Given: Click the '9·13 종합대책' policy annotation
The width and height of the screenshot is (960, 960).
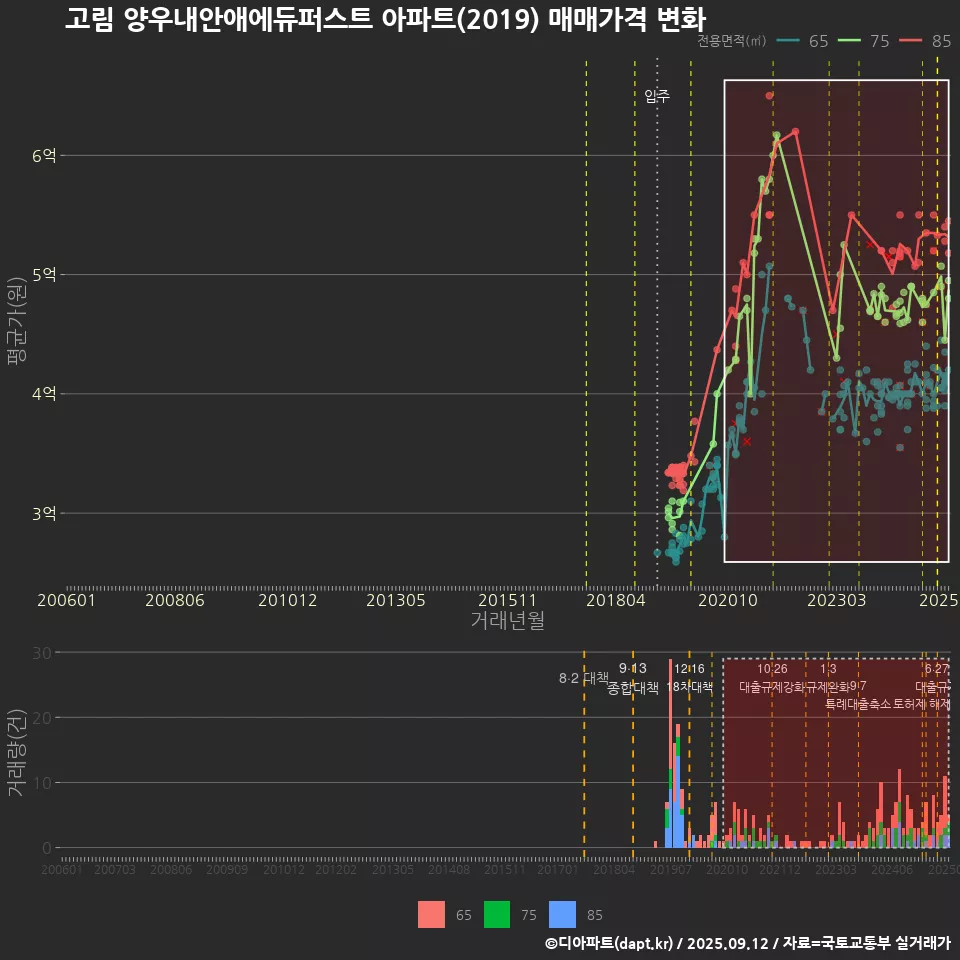Looking at the screenshot, I should 632,678.
